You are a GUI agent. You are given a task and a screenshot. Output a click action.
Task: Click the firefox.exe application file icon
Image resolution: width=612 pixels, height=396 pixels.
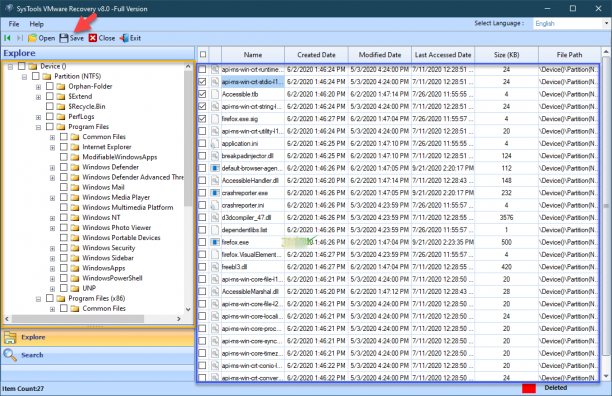(x=215, y=242)
